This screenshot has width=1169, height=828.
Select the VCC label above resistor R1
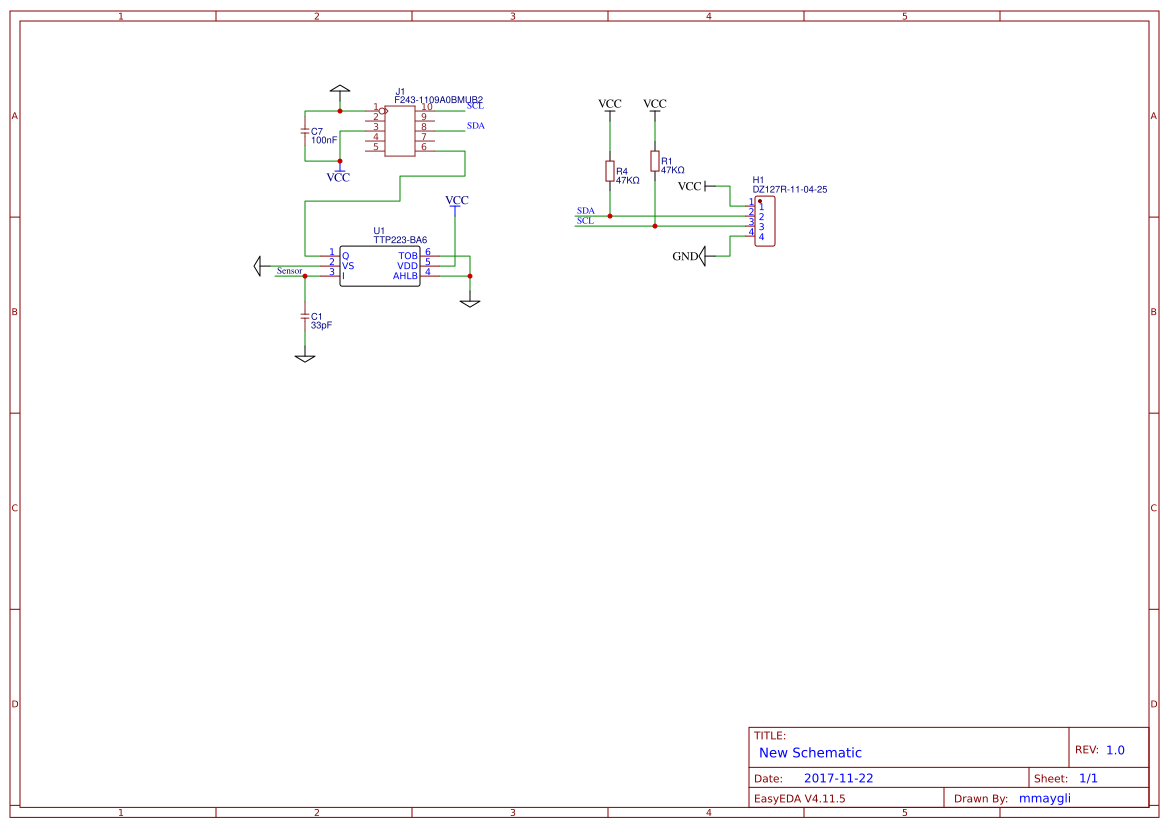[654, 101]
